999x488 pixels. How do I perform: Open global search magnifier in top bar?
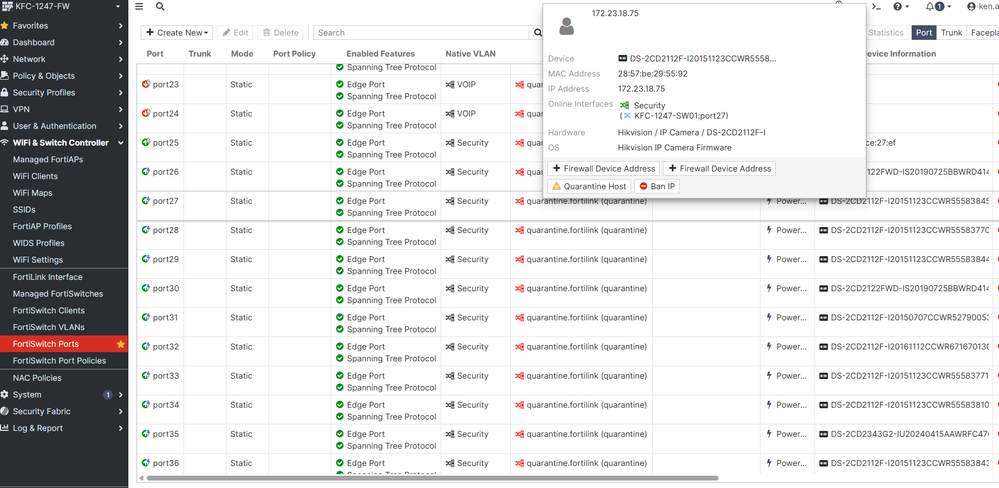point(160,6)
